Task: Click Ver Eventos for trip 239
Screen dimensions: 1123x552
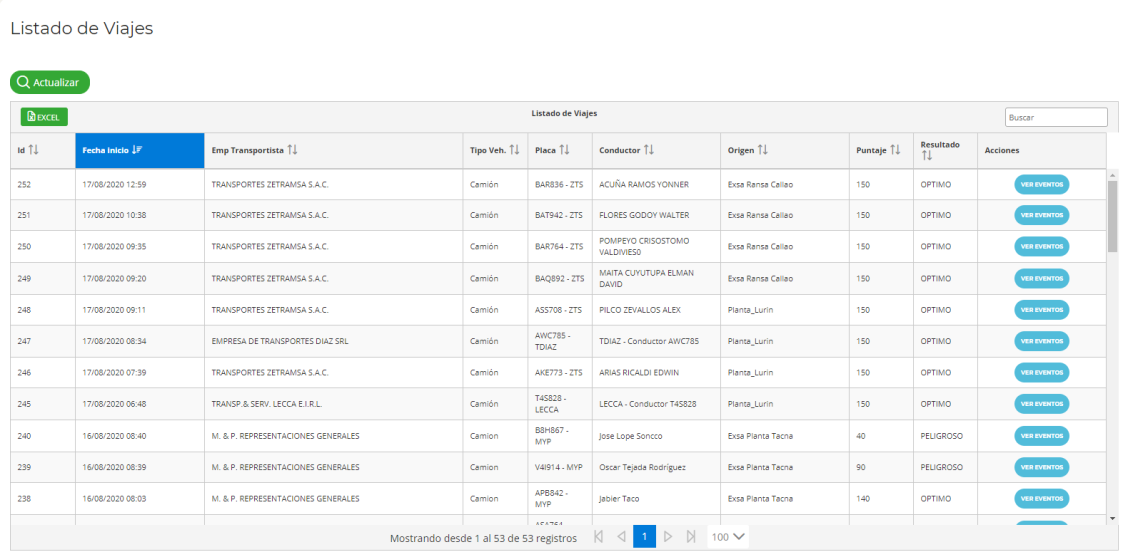Action: pos(1041,467)
